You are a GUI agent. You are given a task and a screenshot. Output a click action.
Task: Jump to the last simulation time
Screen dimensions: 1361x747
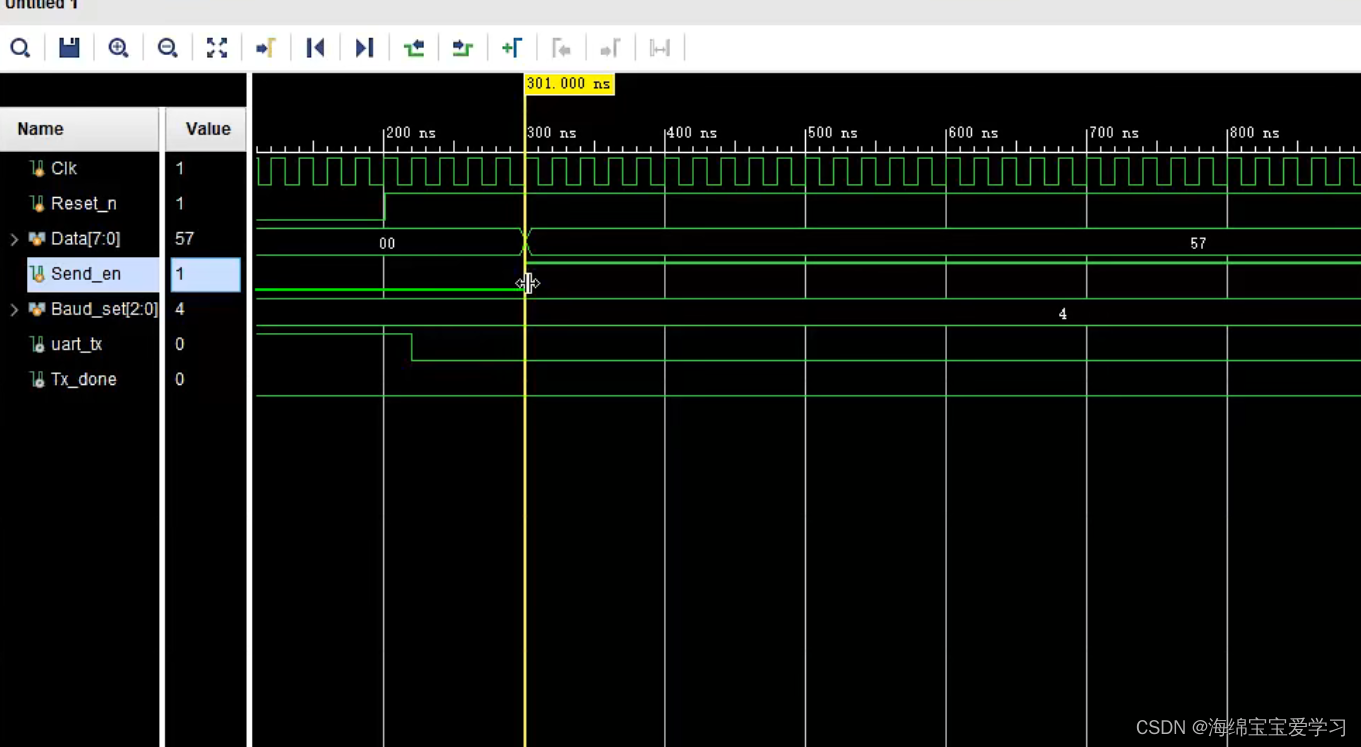pyautogui.click(x=364, y=48)
